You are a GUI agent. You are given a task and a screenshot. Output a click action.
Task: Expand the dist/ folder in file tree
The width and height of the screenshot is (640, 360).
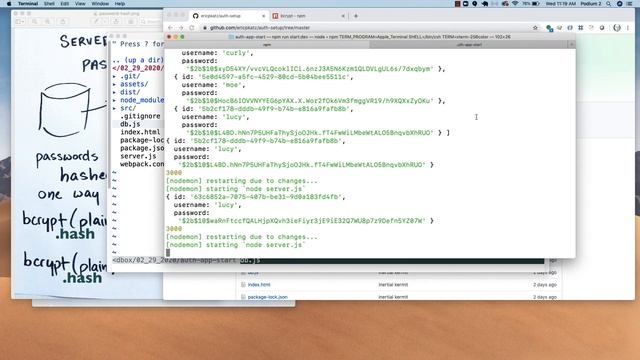127,92
